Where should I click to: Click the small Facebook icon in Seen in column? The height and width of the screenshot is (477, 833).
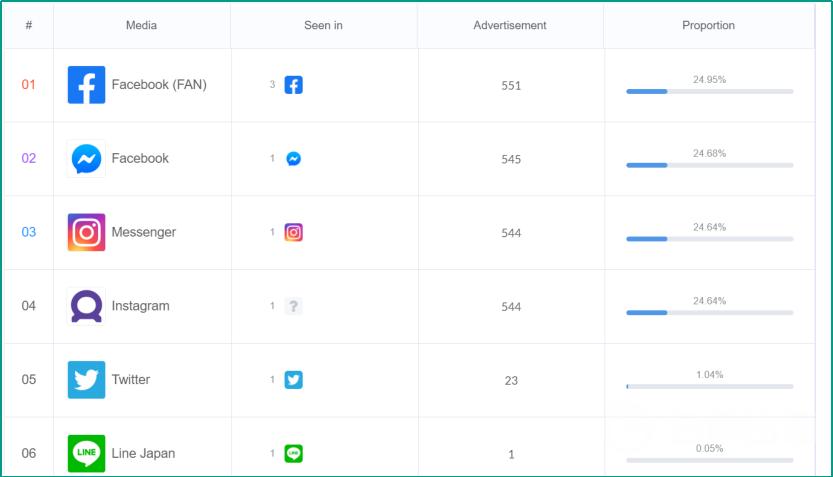293,85
